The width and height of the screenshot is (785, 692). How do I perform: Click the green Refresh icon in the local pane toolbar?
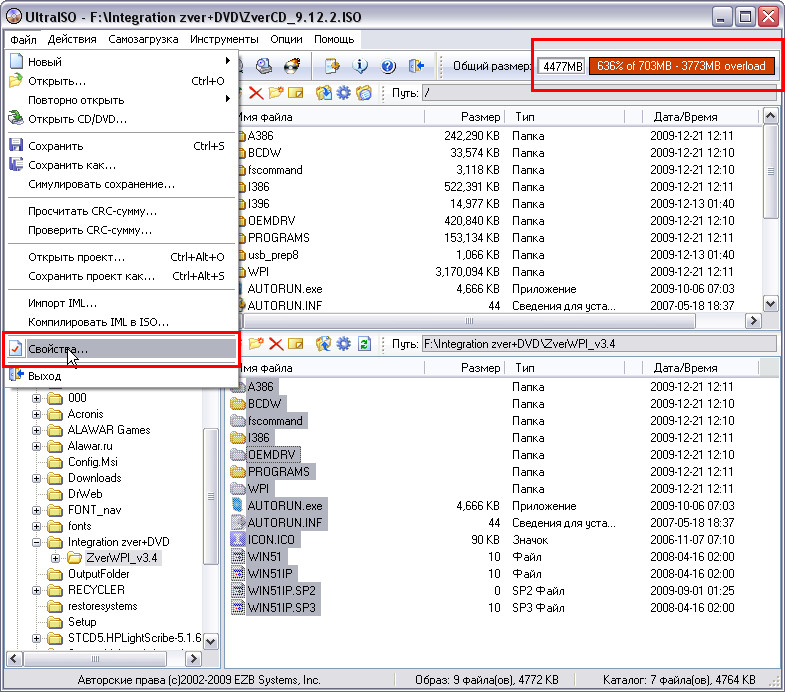364,343
